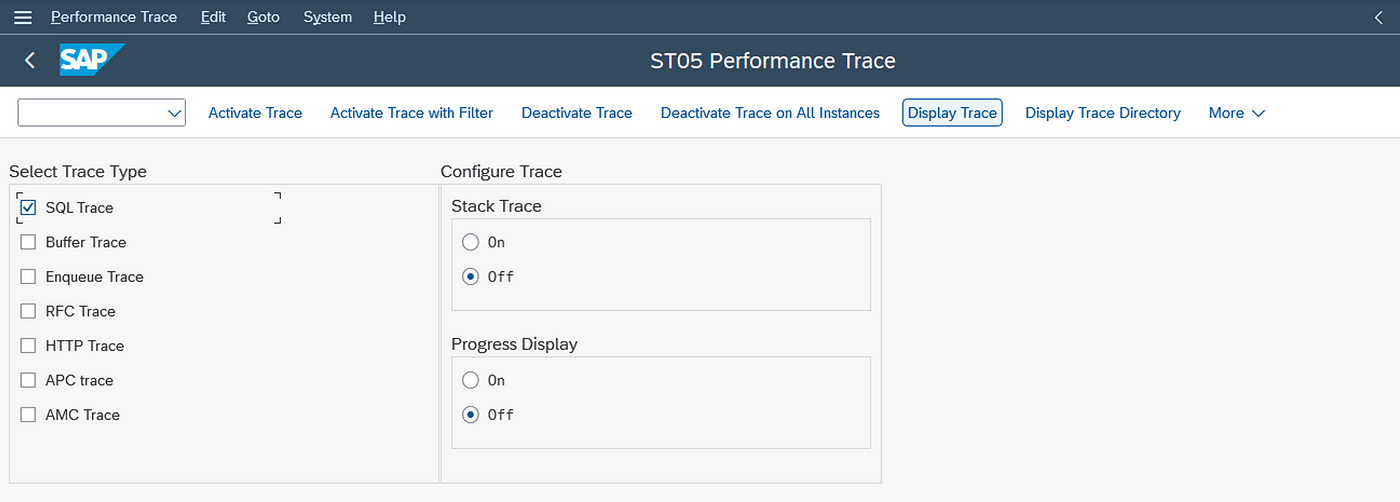Viewport: 1400px width, 502px height.
Task: Select Progress Display On radio button
Action: click(470, 380)
